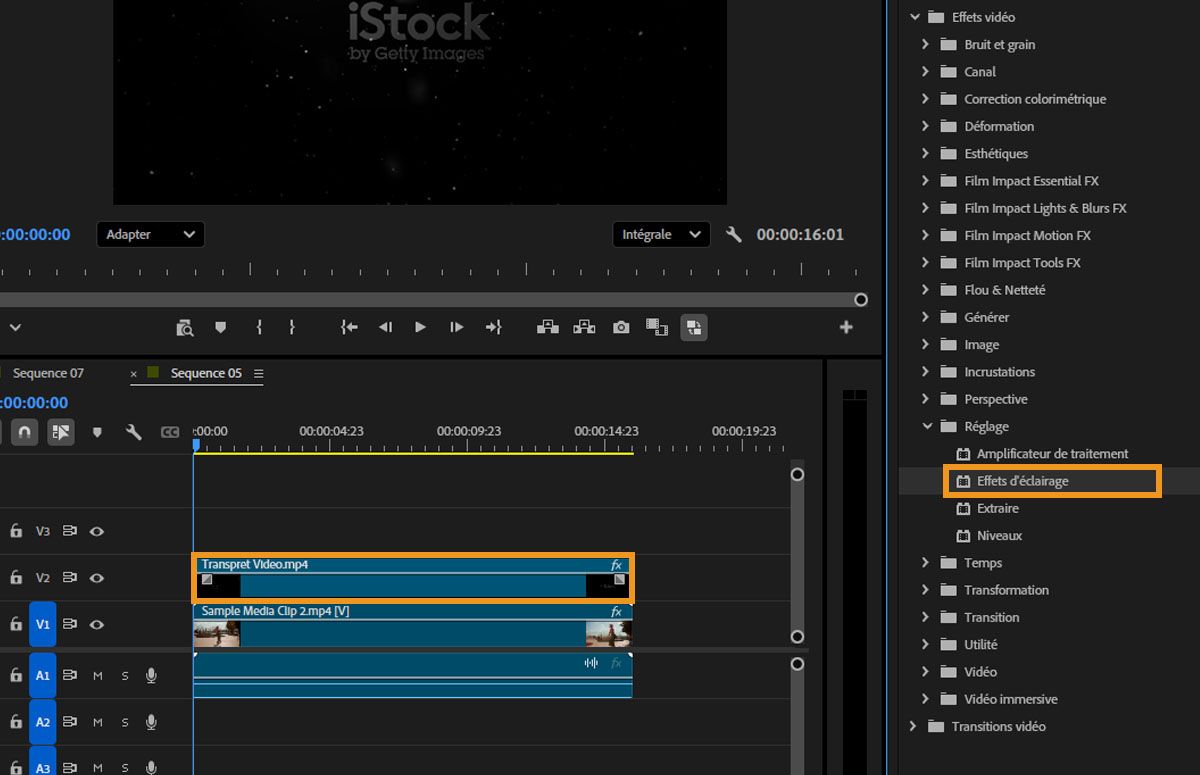Switch to the Sequence 07 tab
The image size is (1200, 775).
point(48,373)
